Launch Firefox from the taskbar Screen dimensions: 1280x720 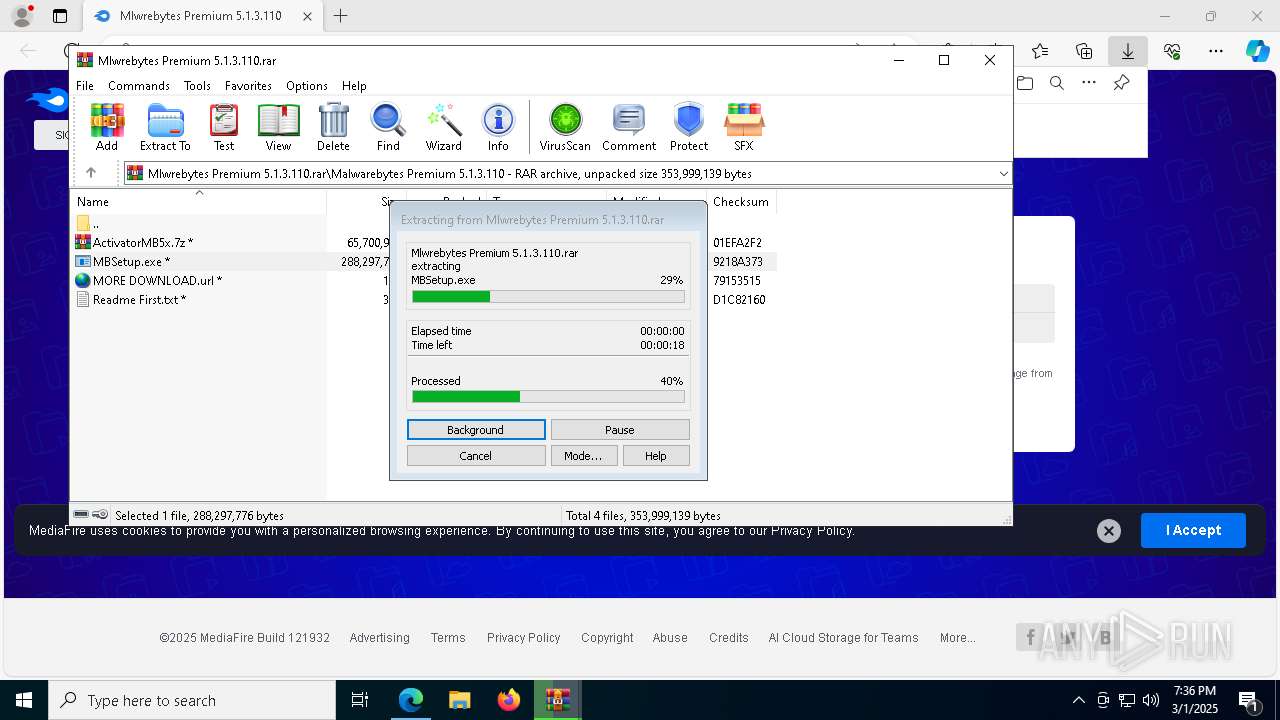click(x=509, y=700)
